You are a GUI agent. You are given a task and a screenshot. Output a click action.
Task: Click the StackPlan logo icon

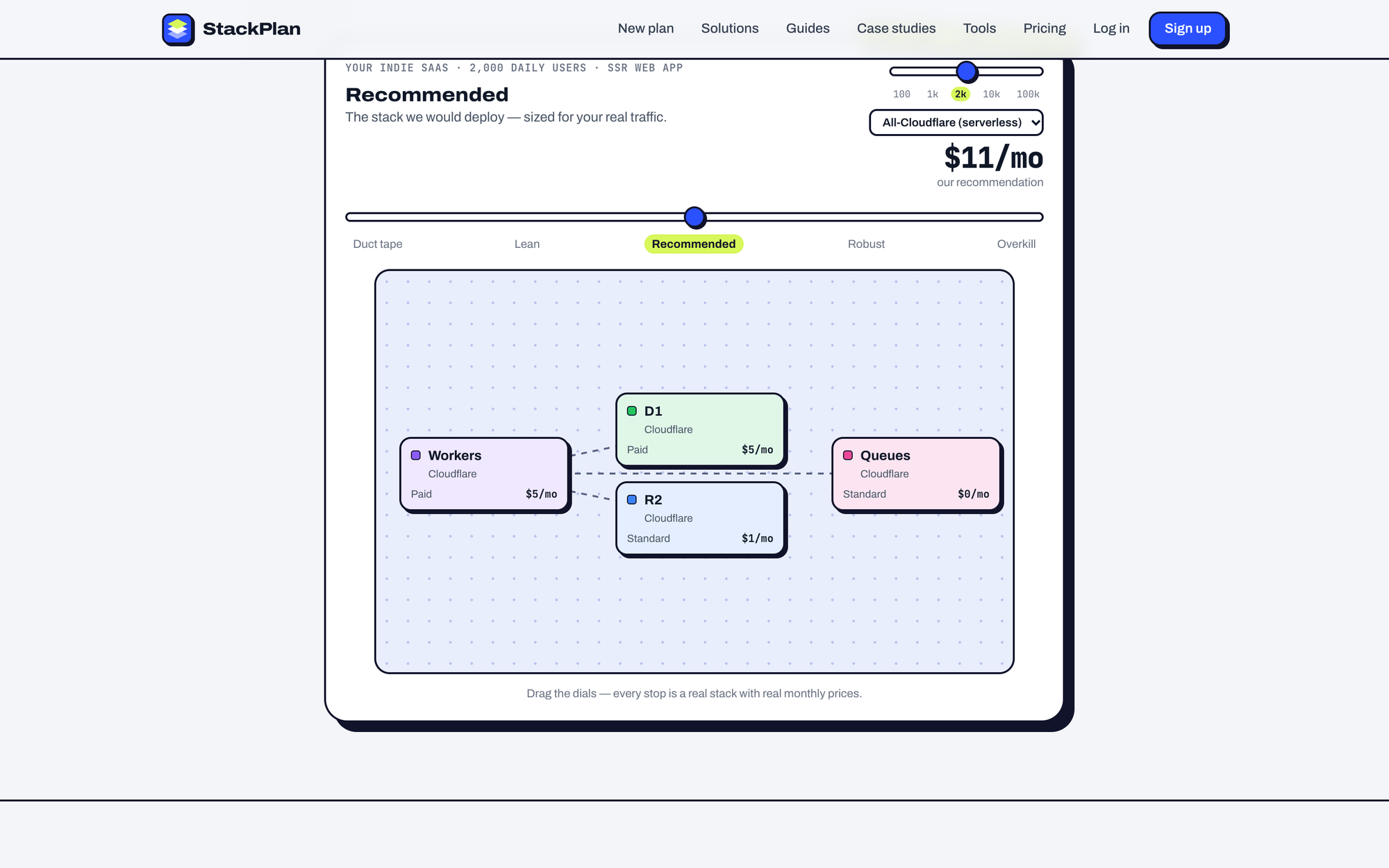click(178, 29)
